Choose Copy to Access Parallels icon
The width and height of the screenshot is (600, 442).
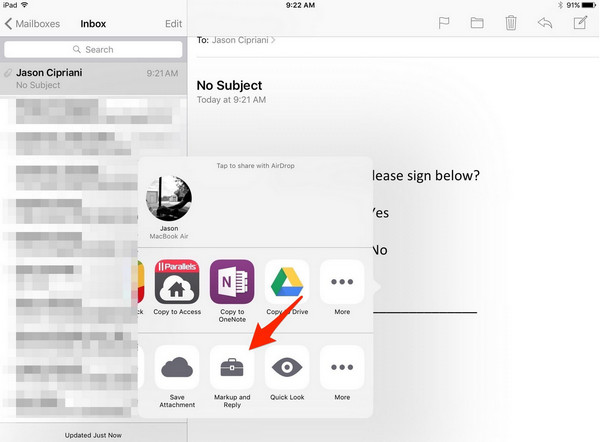(x=177, y=282)
